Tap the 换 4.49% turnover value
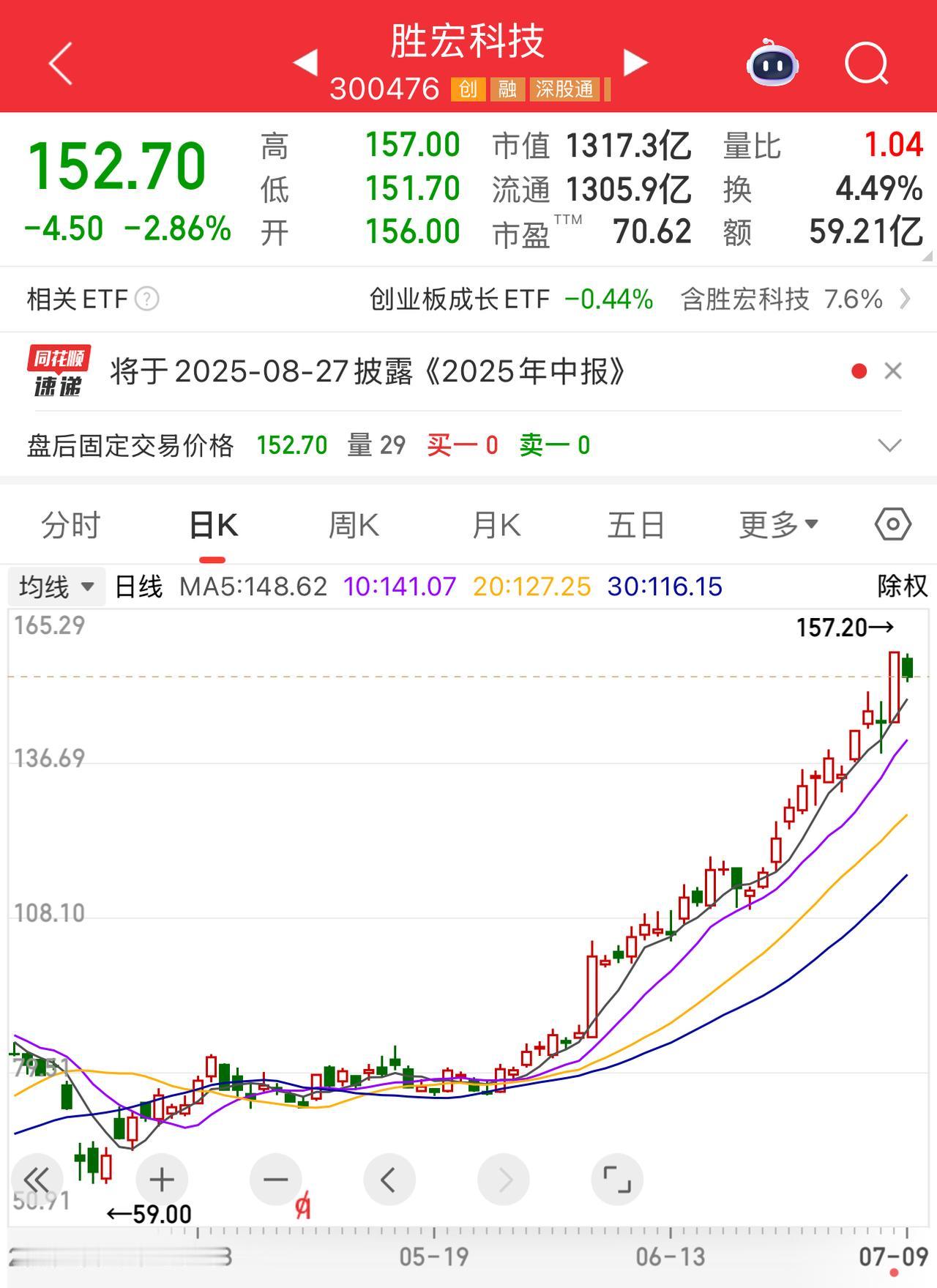Image resolution: width=937 pixels, height=1288 pixels. [x=879, y=189]
